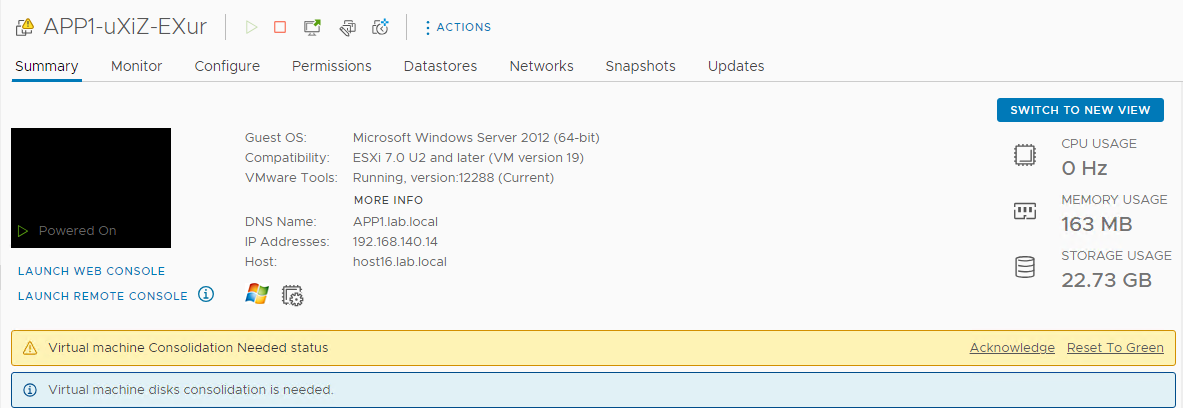
Task: Click the Launch Web Console link
Action: [91, 271]
